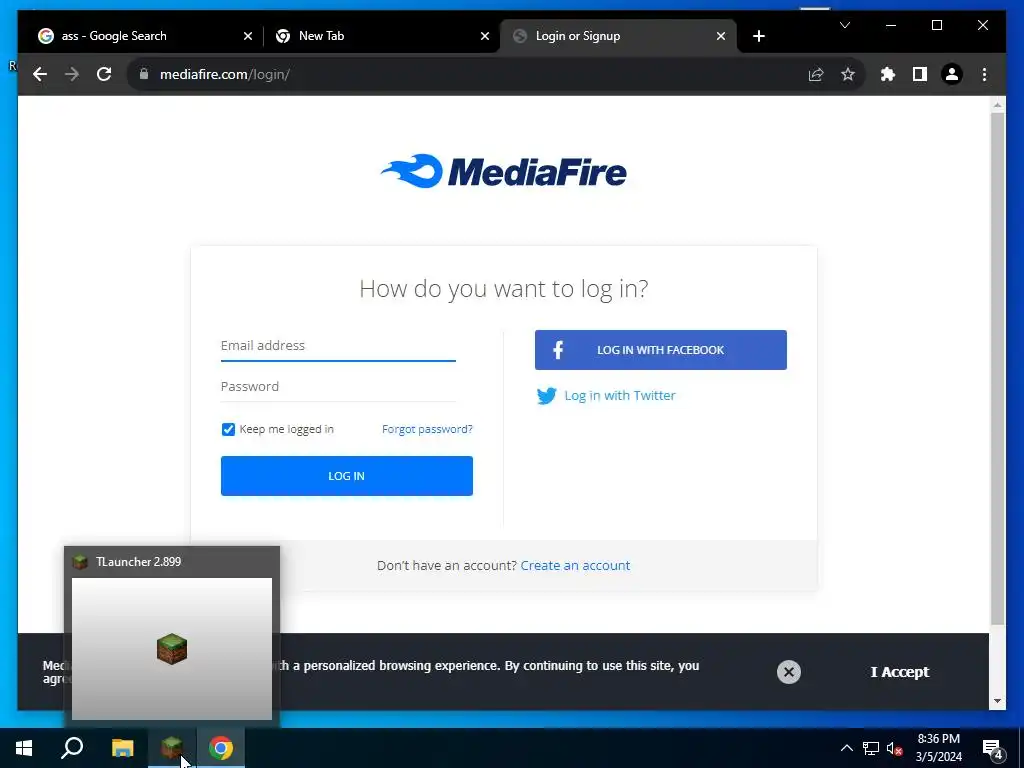
Task: Open the taskbar clock and date
Action: [x=938, y=748]
